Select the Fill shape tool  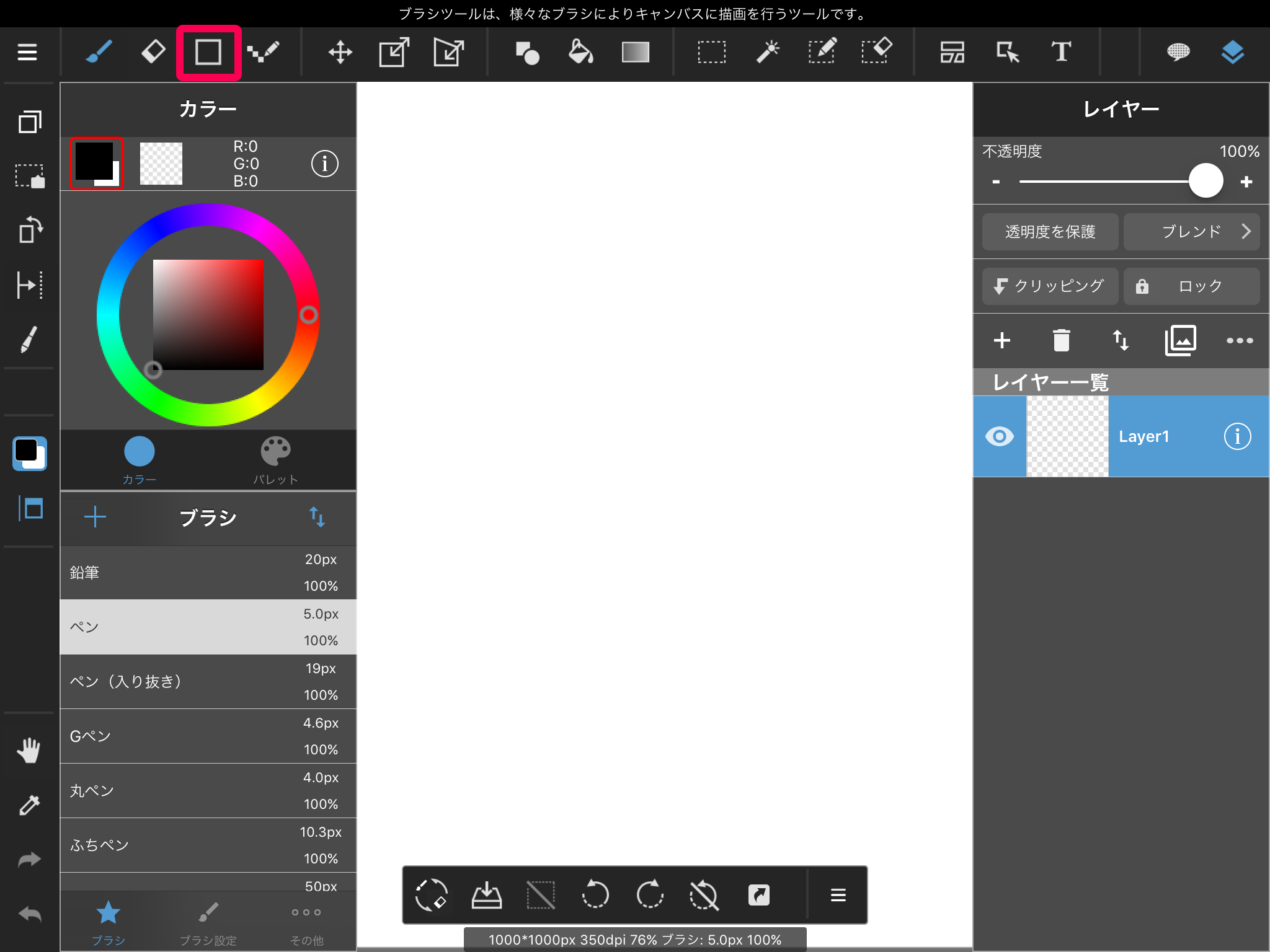coord(527,53)
